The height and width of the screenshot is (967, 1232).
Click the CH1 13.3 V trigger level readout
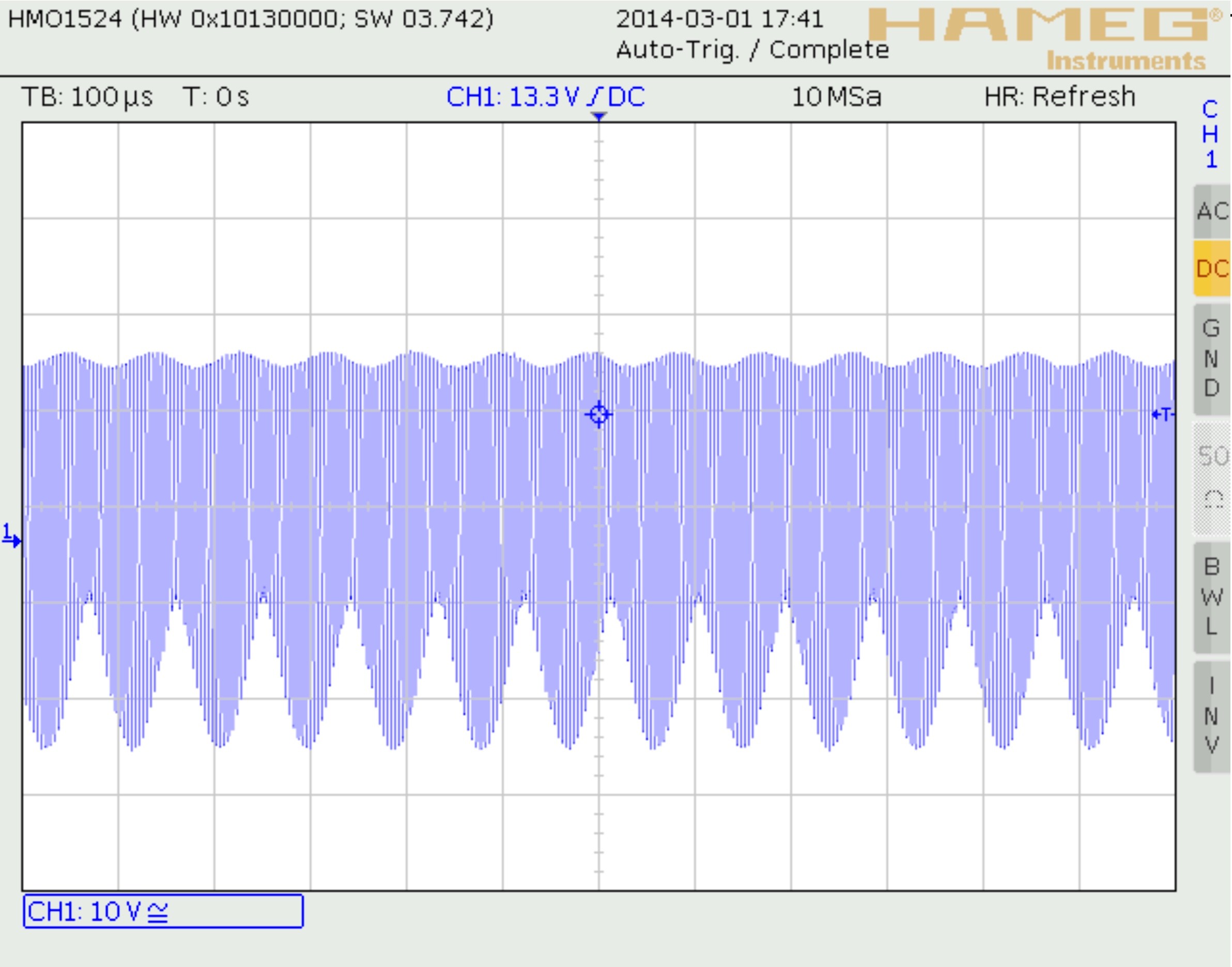tap(545, 97)
